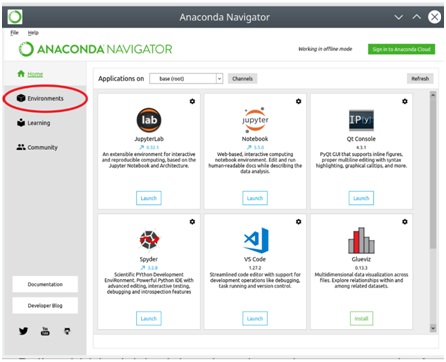The image size is (446, 362).
Task: Open the Glueviz gear options
Action: point(405,222)
